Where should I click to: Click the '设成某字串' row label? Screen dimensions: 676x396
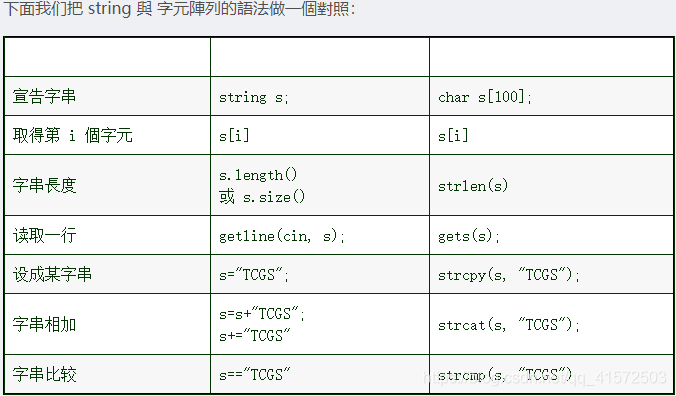pyautogui.click(x=52, y=274)
